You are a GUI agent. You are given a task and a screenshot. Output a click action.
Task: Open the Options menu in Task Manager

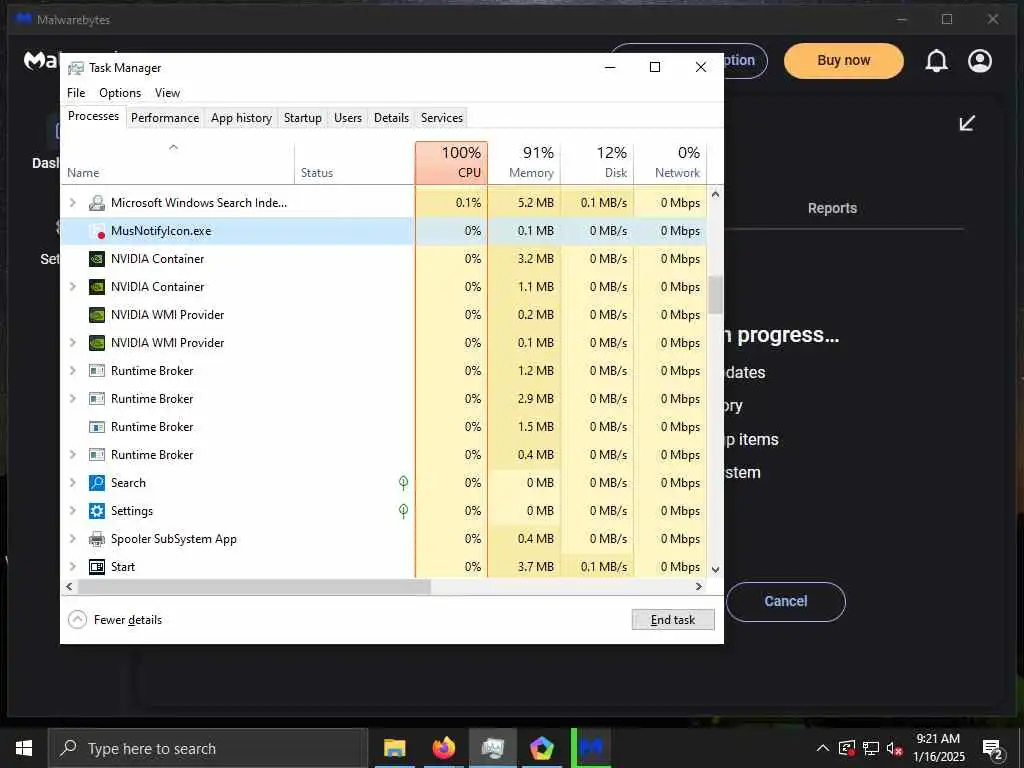click(x=120, y=93)
